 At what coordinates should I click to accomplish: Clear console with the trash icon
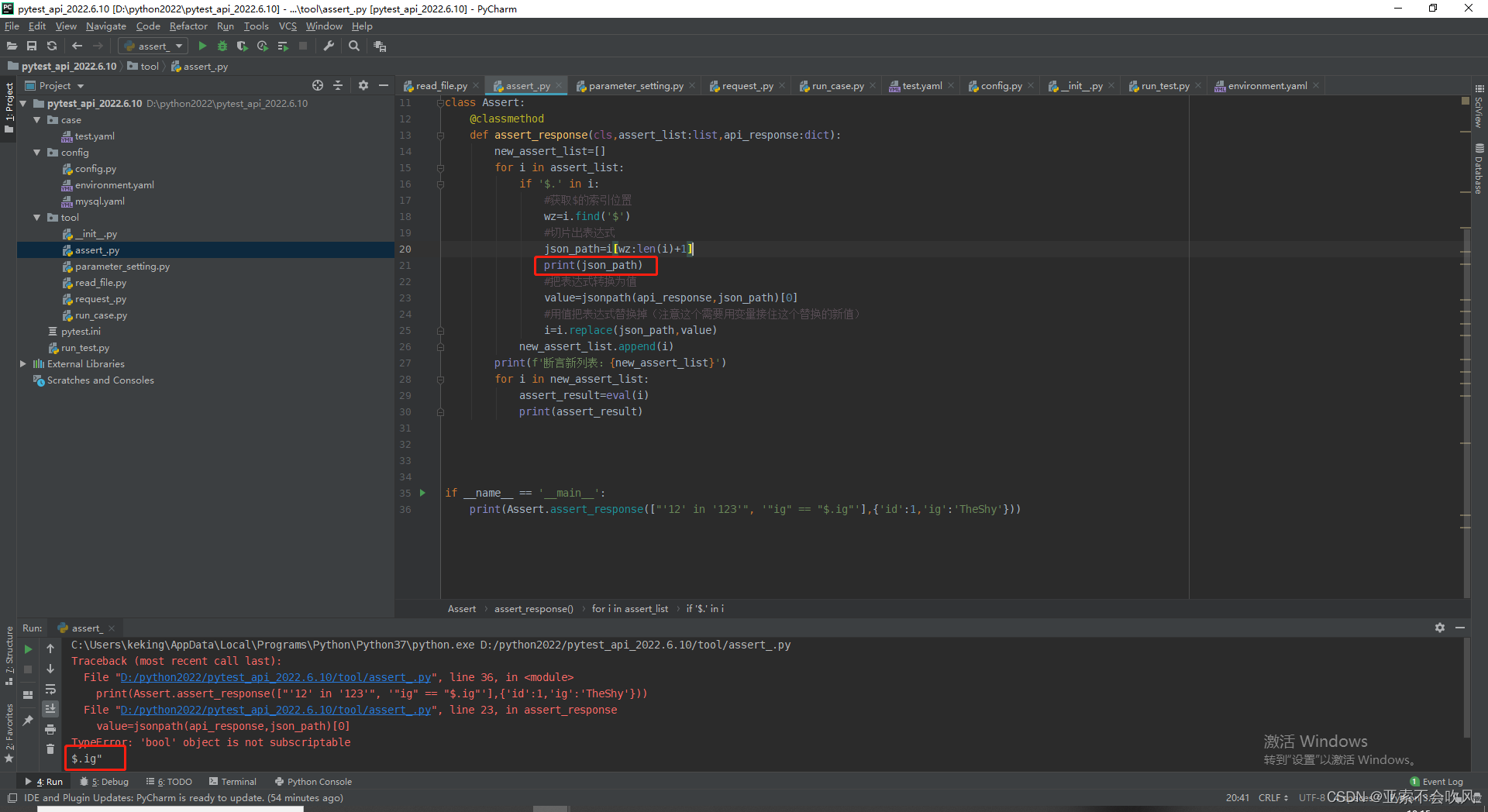pos(50,749)
